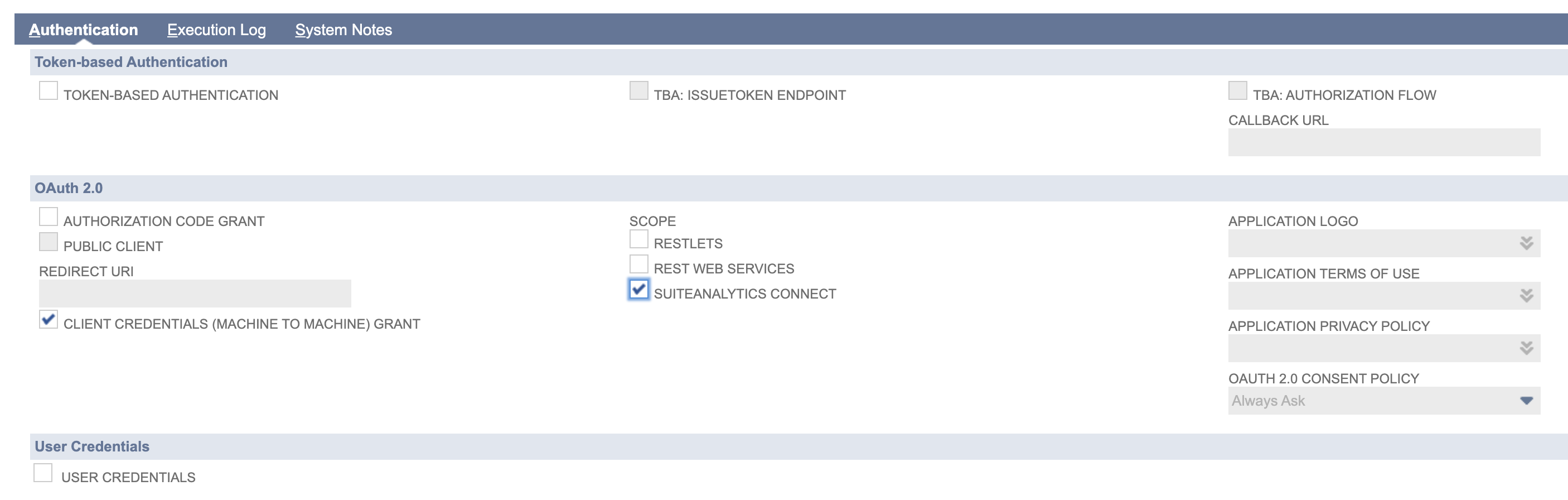Image resolution: width=1568 pixels, height=500 pixels.
Task: Uncheck the SuiteAnalytics Connect scope
Action: [x=638, y=289]
